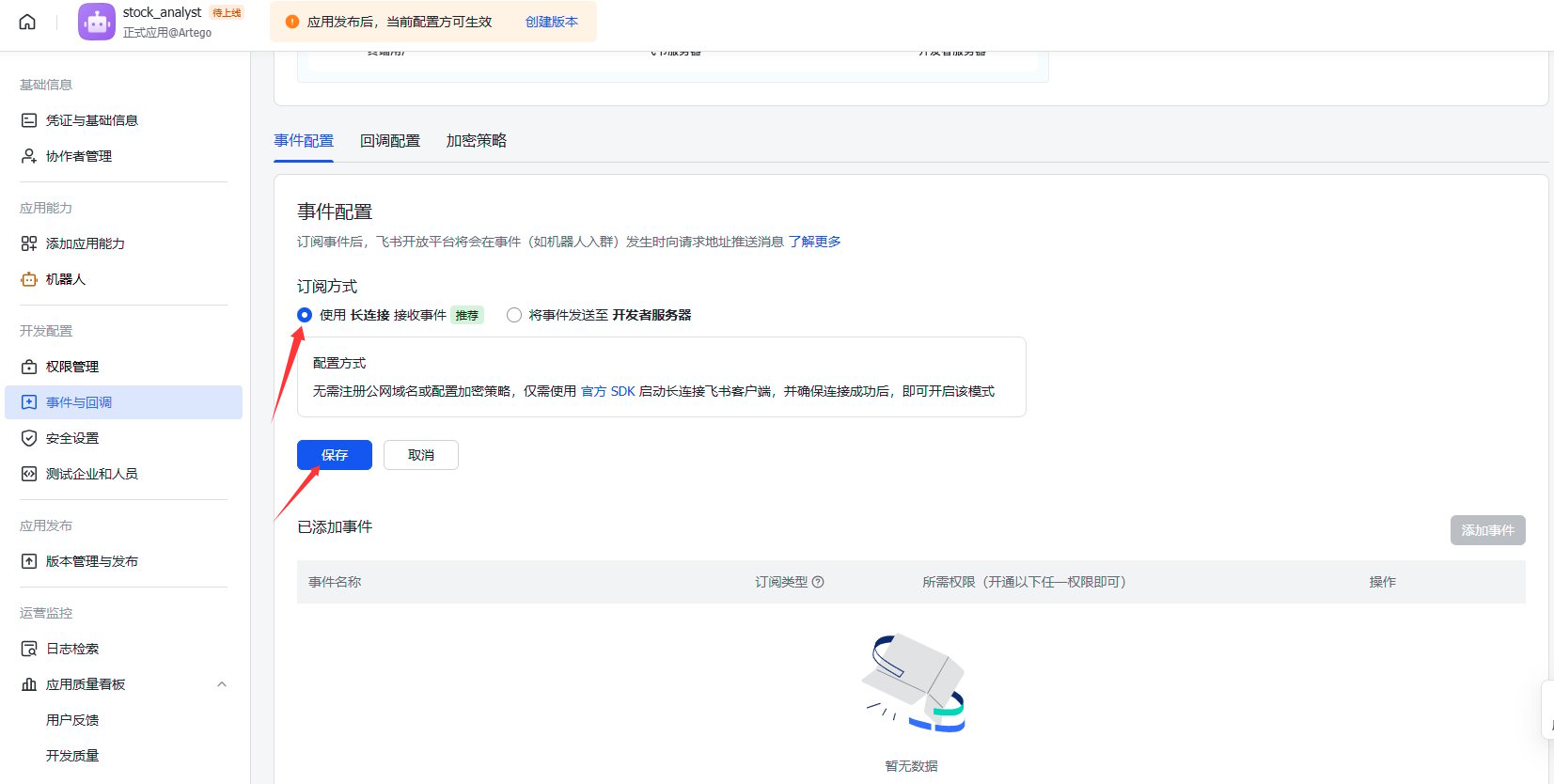
Task: Go to the home icon
Action: point(27,22)
